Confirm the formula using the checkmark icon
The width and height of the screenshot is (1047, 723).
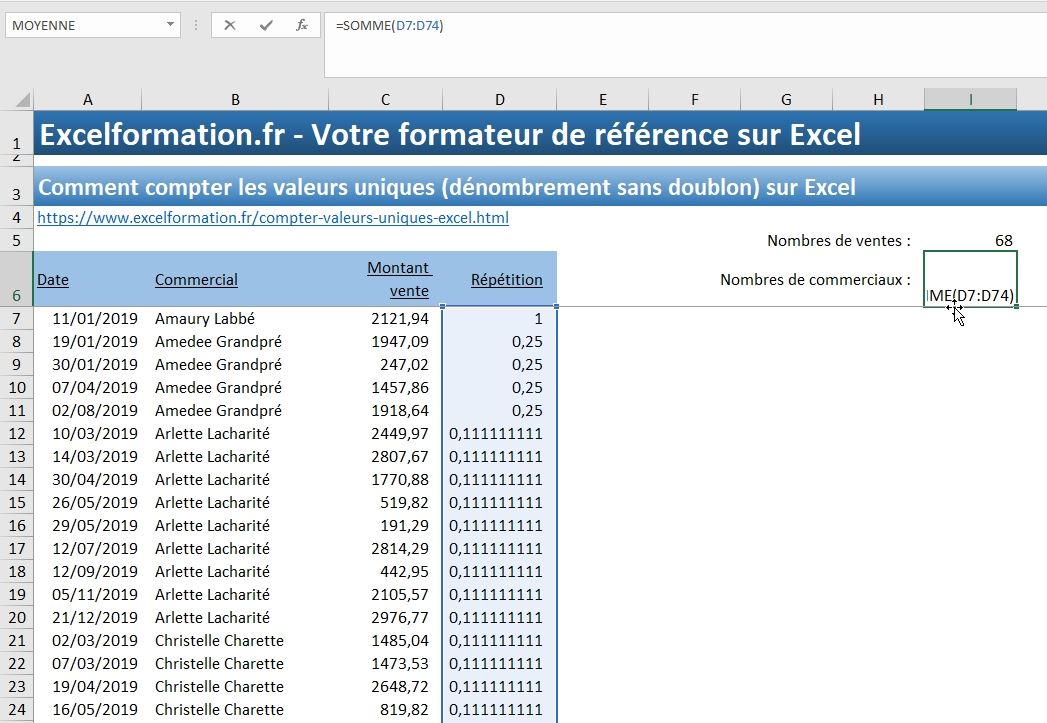[x=266, y=25]
